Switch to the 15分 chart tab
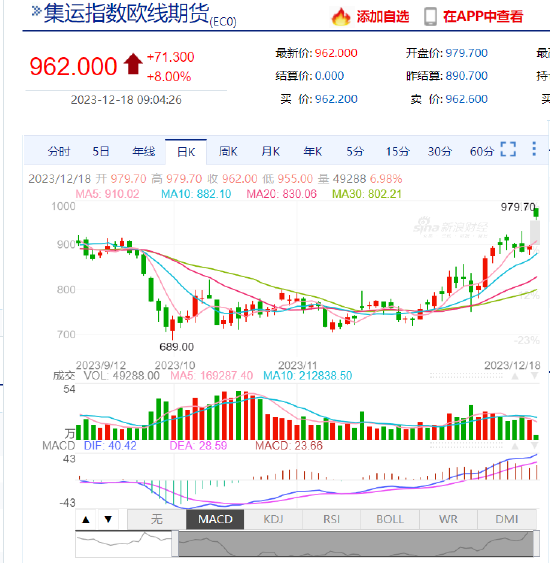 pos(397,152)
